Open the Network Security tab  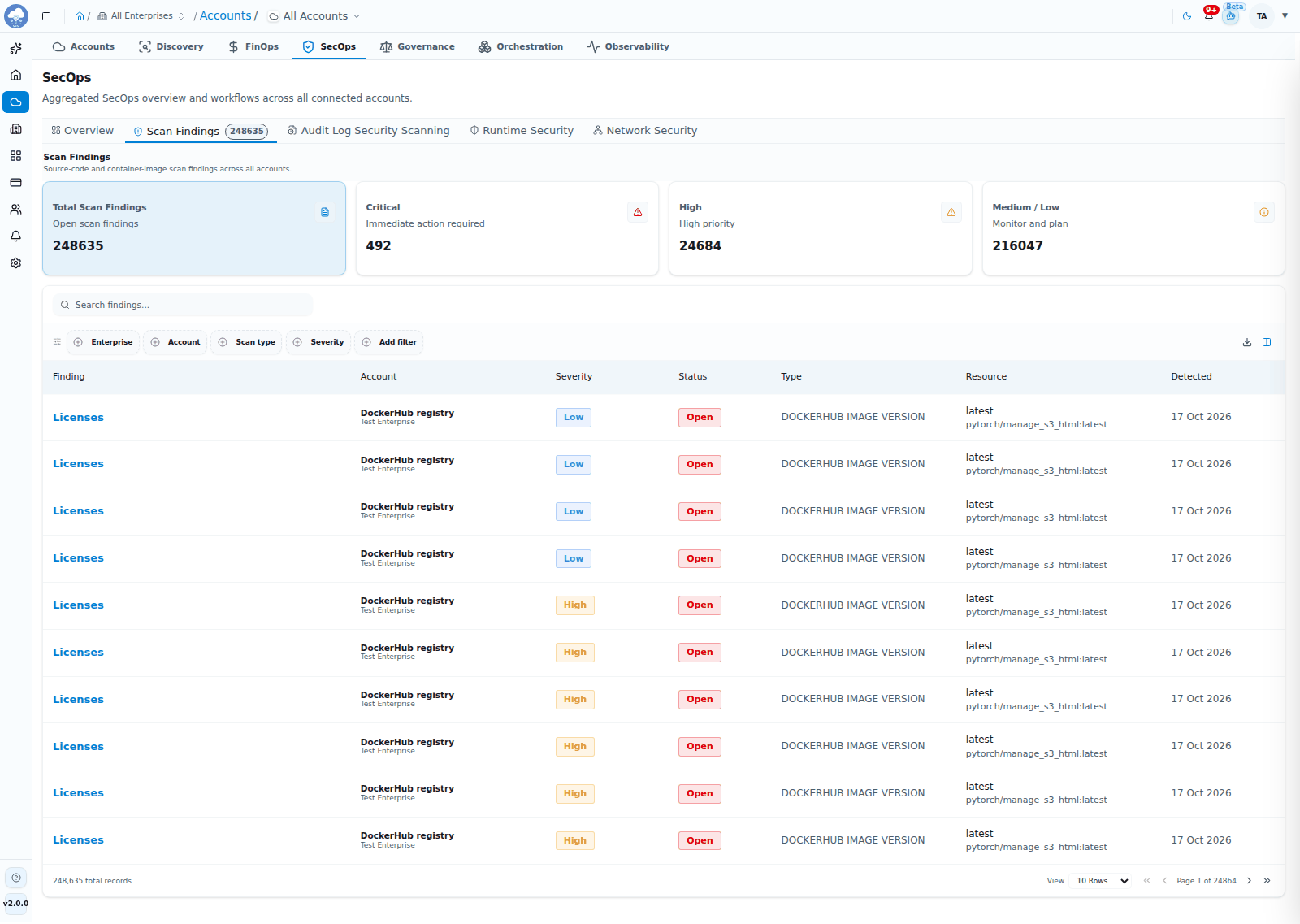coord(645,131)
